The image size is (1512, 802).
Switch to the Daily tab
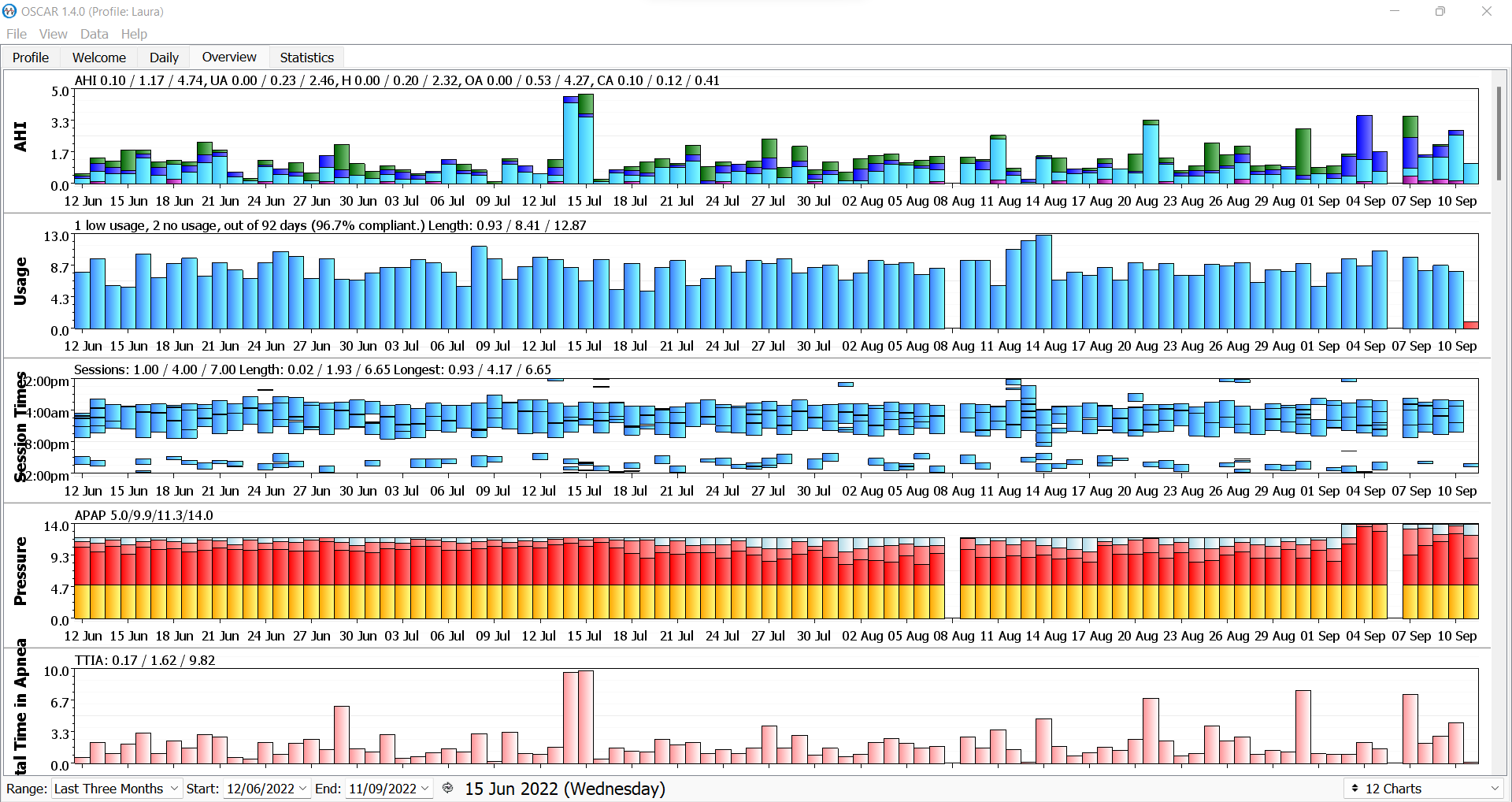point(164,58)
